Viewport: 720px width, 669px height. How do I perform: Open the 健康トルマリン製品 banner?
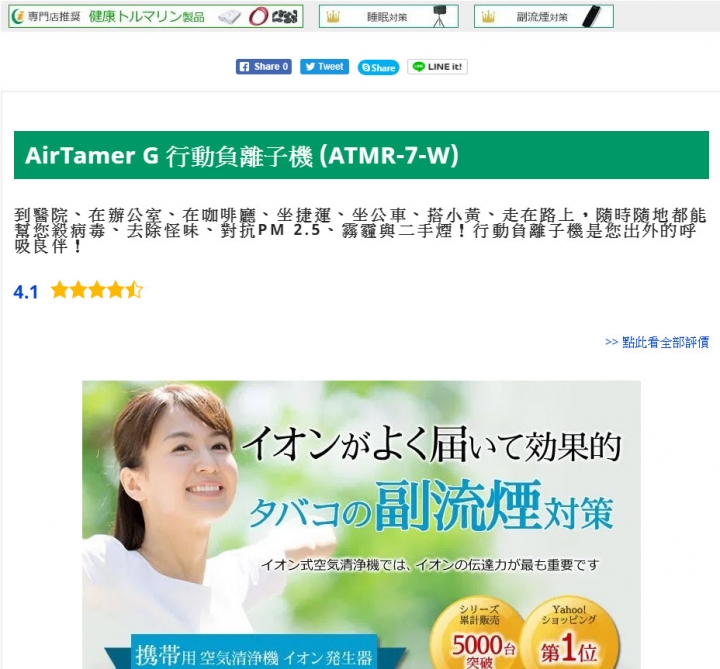(x=156, y=17)
